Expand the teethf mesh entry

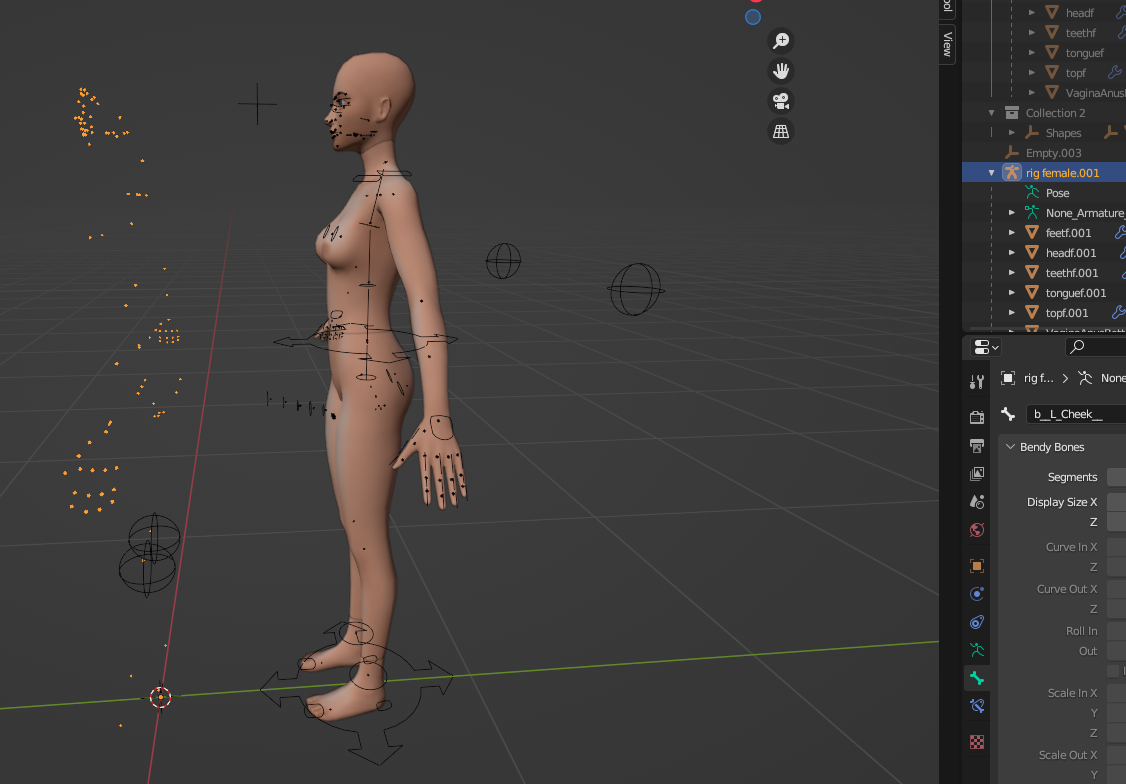[1032, 32]
